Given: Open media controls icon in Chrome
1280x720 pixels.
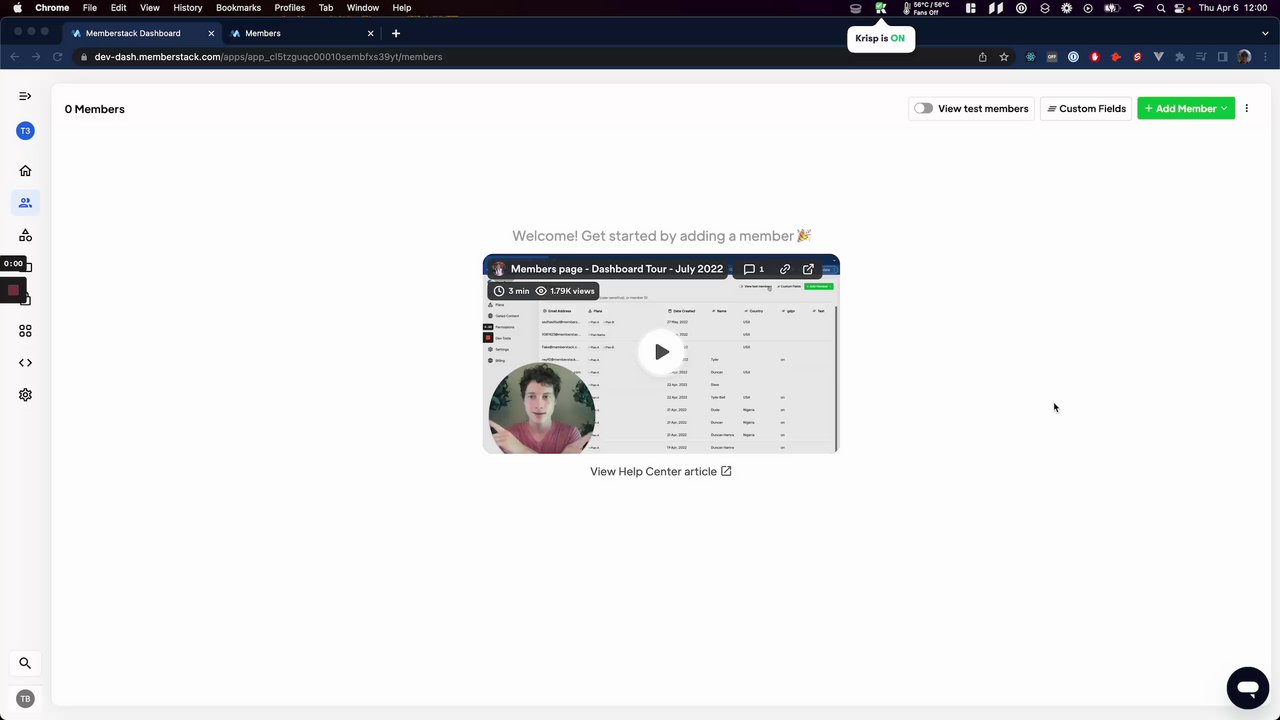Looking at the screenshot, I should click(1201, 57).
